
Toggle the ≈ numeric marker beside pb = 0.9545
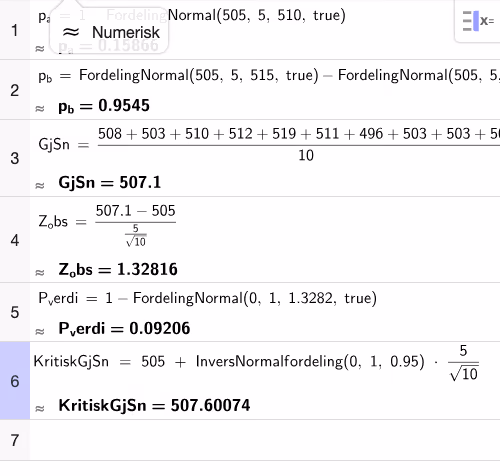40,109
